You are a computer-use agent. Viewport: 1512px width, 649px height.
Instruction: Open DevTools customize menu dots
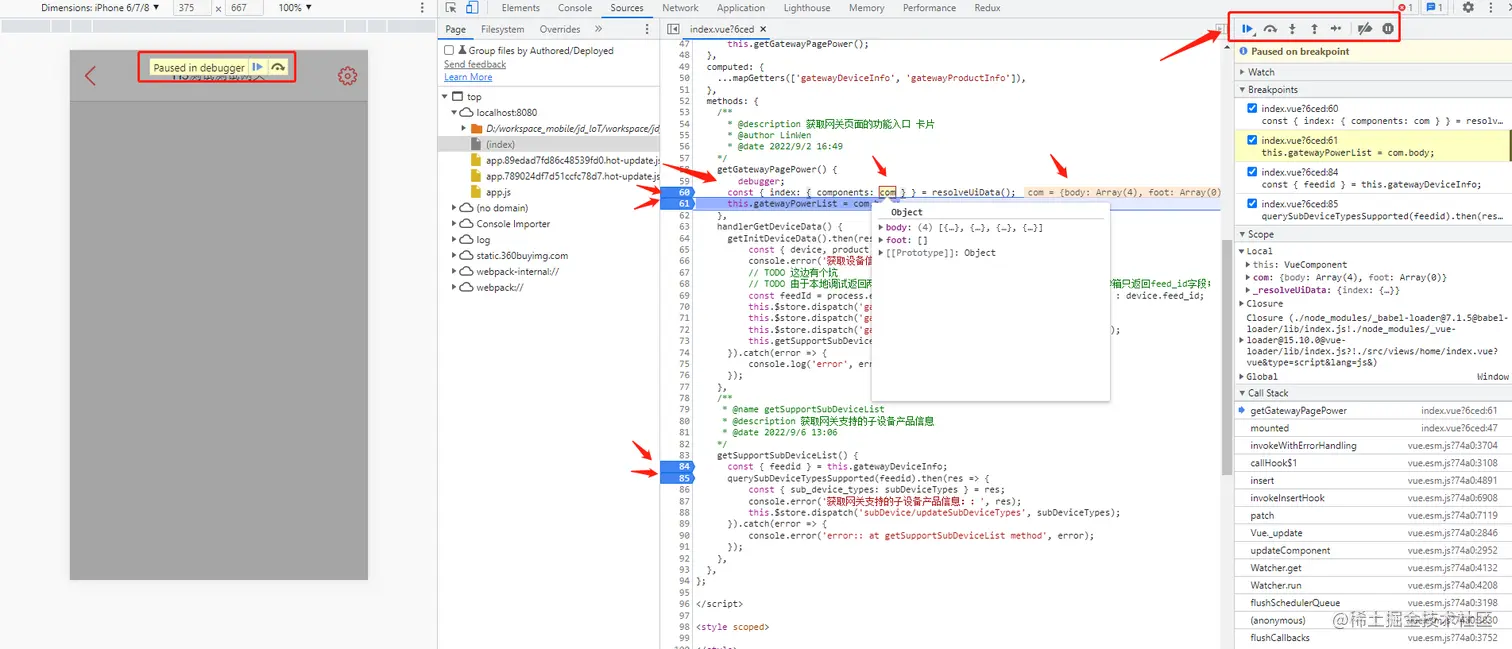[x=1491, y=7]
